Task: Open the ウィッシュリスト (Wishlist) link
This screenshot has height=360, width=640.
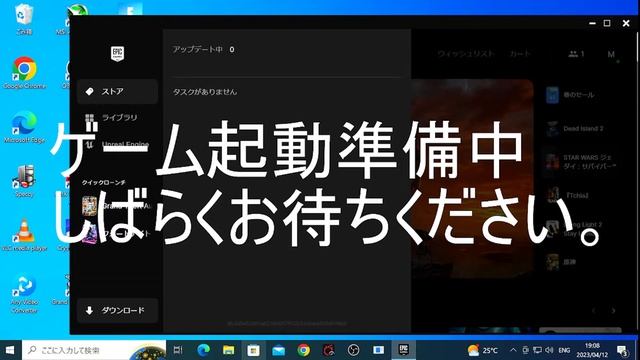Action: (466, 53)
